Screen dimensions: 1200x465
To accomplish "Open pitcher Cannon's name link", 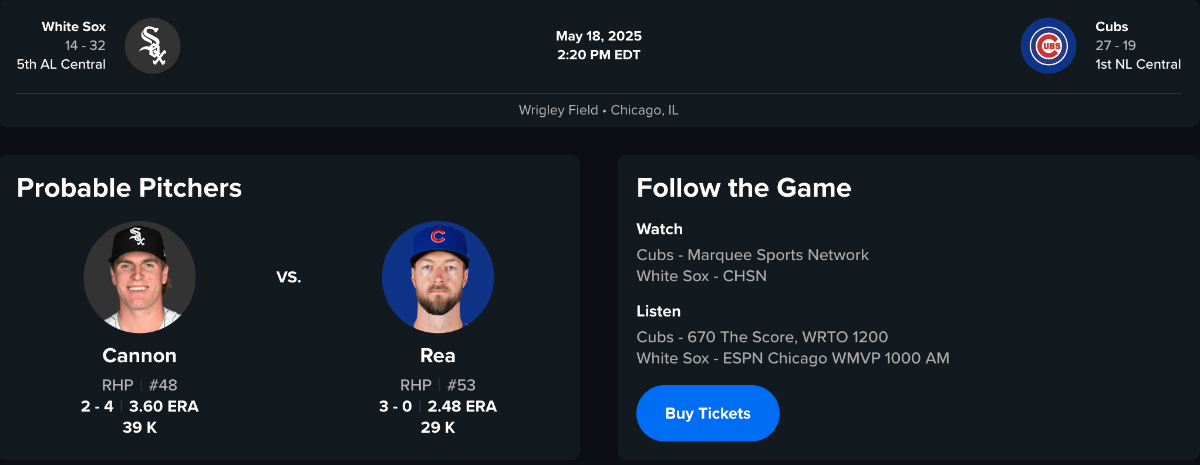I will point(139,356).
